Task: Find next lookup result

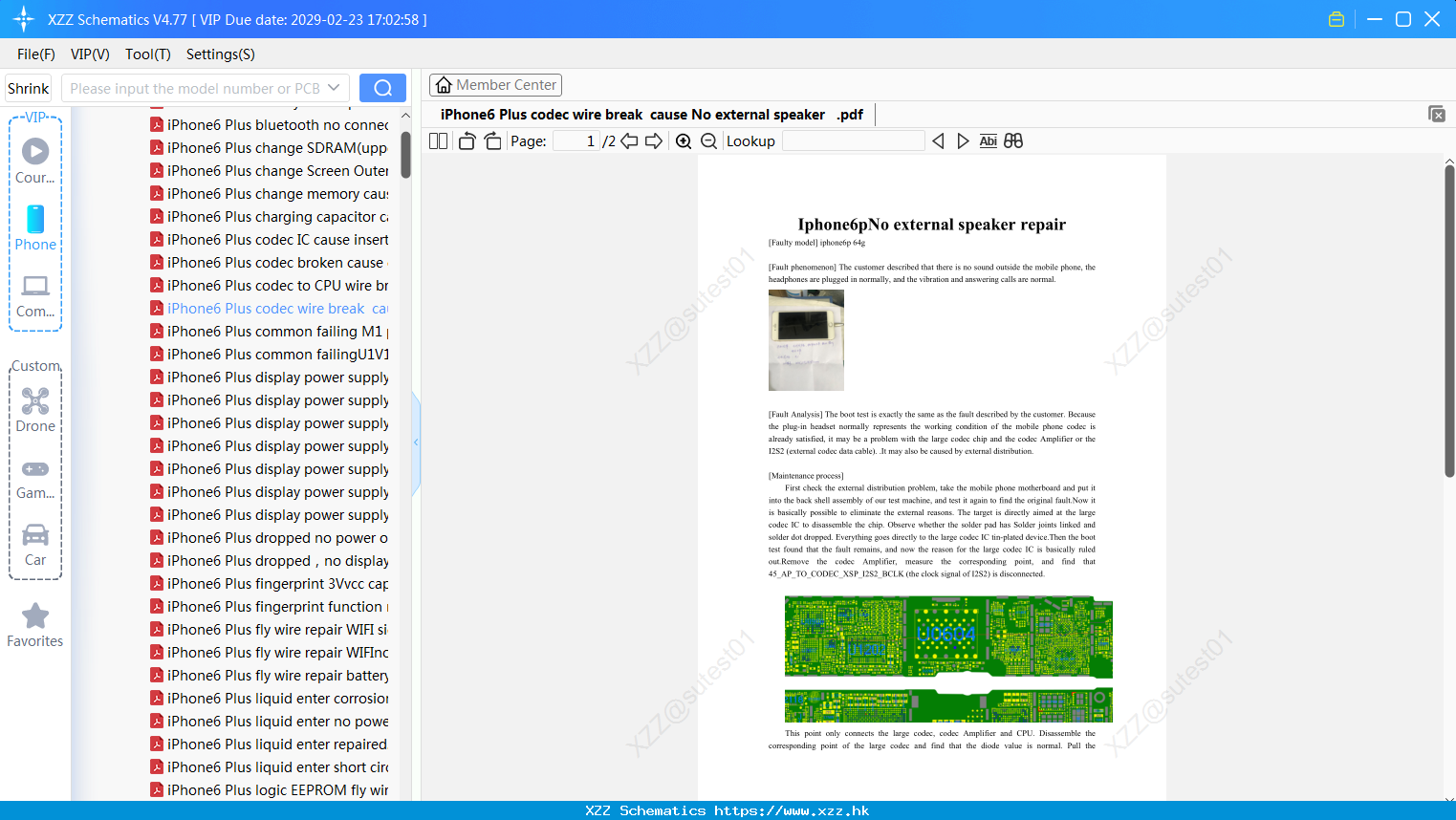Action: coord(963,141)
